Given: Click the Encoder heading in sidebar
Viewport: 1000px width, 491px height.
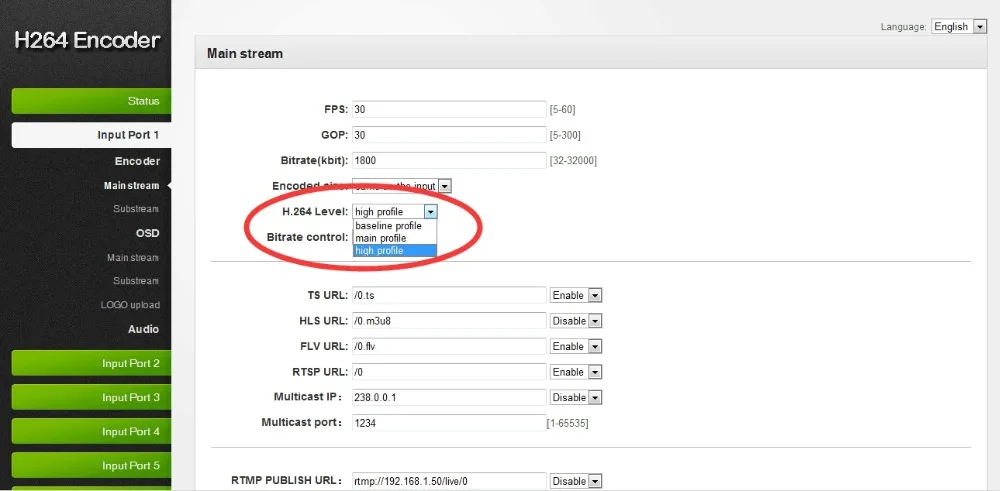Looking at the screenshot, I should 137,161.
